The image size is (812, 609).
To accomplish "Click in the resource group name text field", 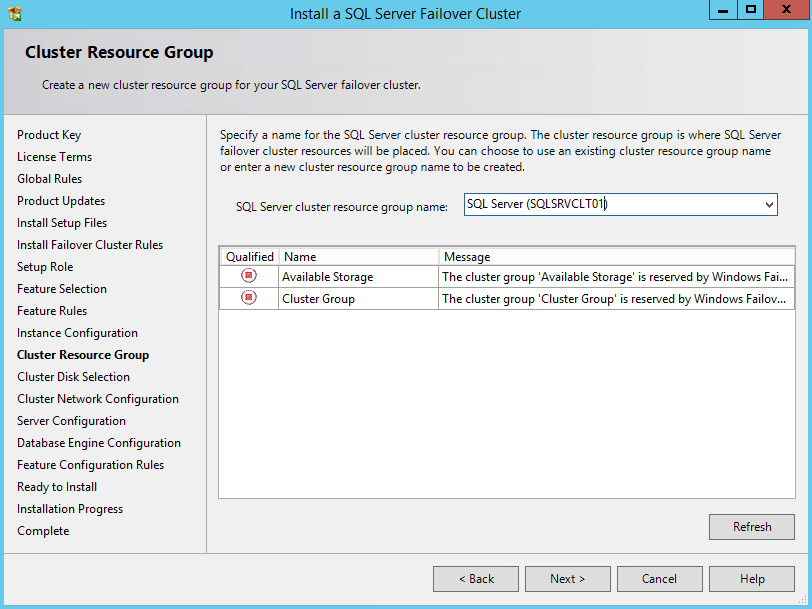I will [x=610, y=204].
